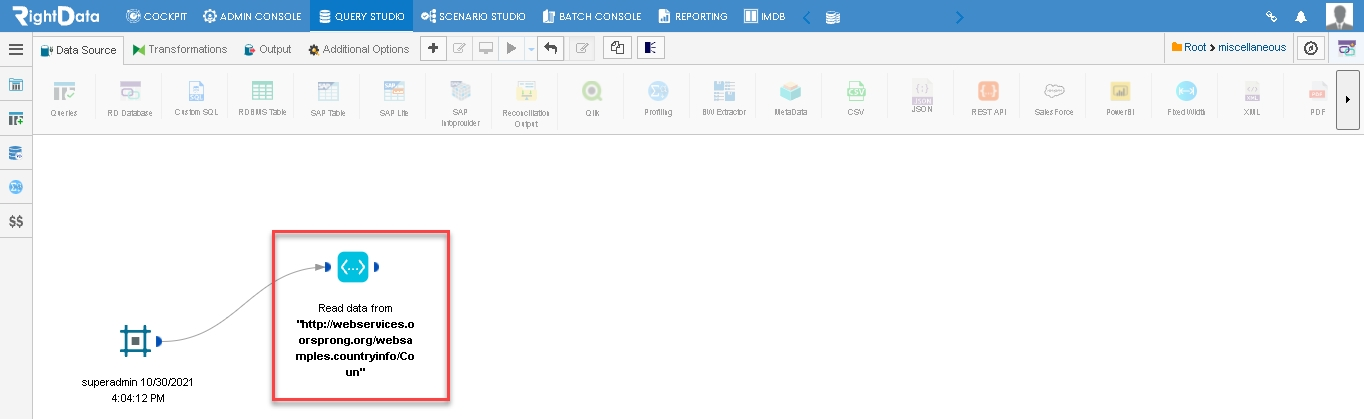This screenshot has width=1364, height=419.
Task: Choose the CSV source icon
Action: pos(856,92)
